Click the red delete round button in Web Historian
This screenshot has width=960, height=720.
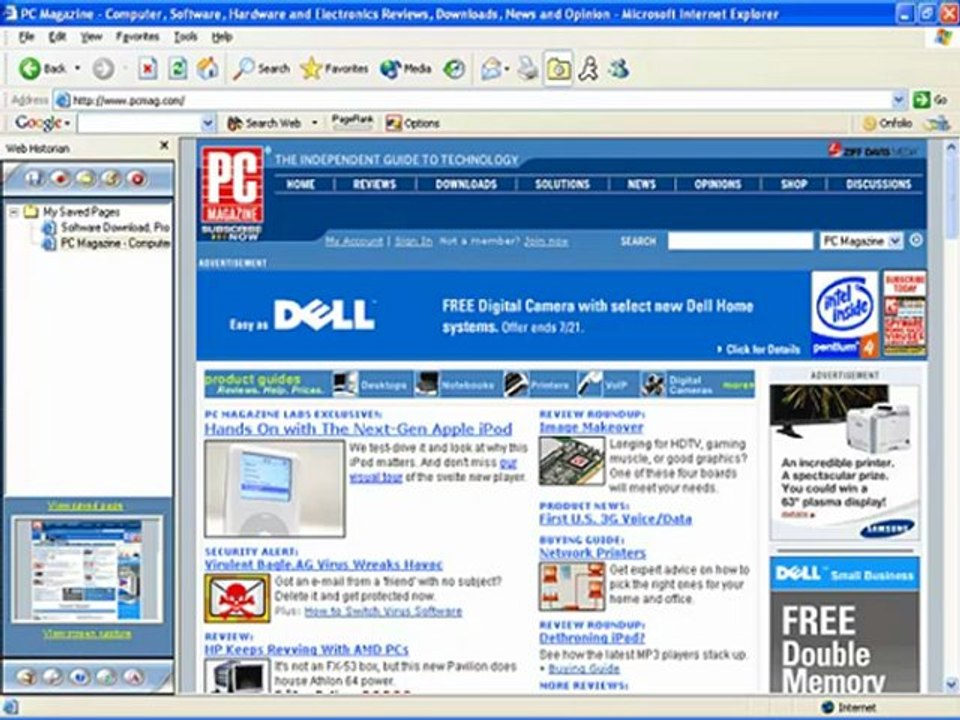137,178
